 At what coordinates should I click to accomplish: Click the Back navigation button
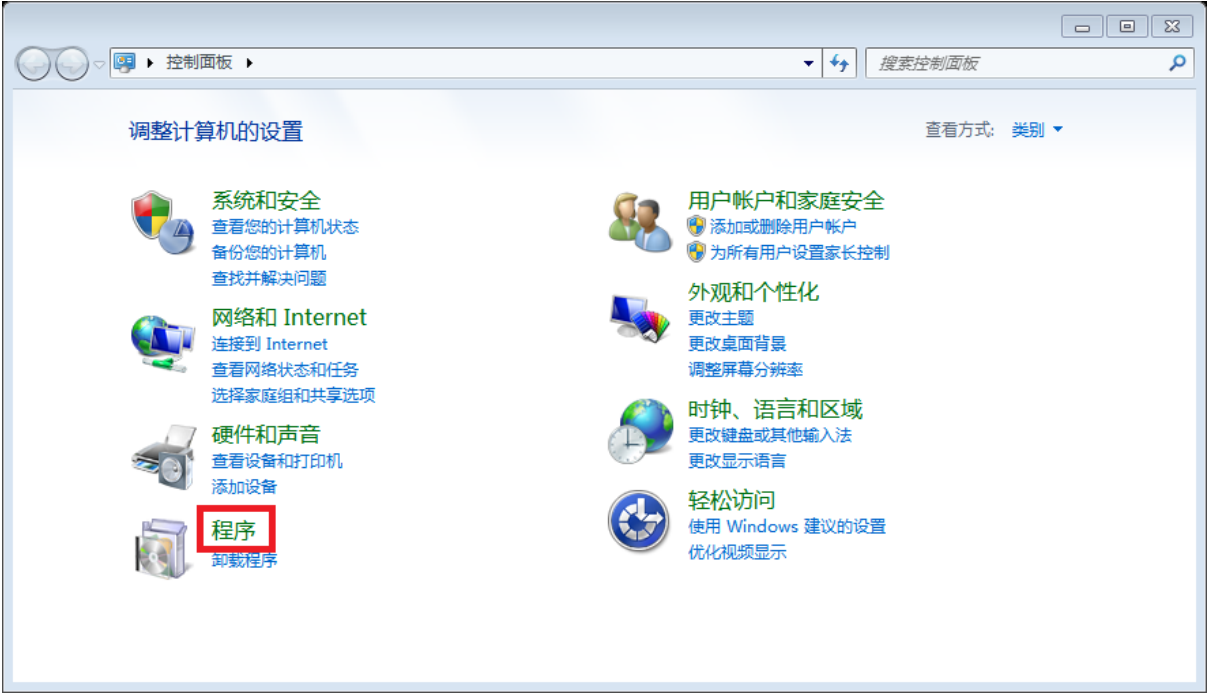click(35, 65)
